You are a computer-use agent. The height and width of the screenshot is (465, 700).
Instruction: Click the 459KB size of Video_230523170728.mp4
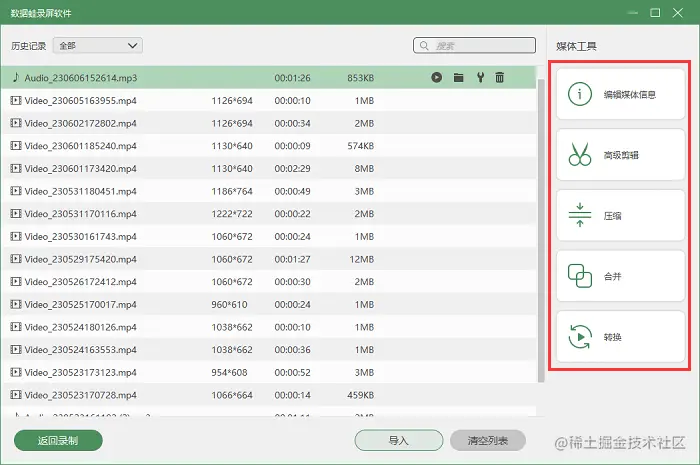361,395
